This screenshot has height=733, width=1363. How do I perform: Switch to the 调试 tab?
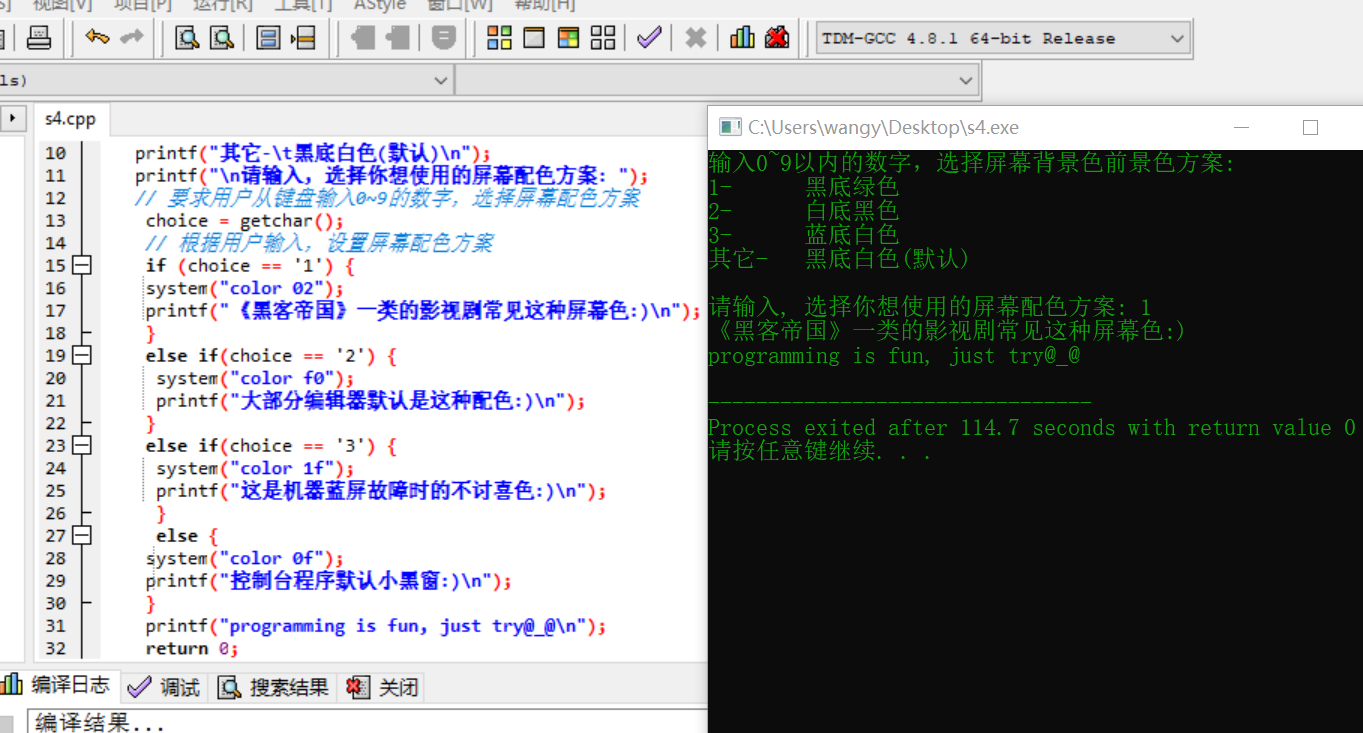coord(165,687)
